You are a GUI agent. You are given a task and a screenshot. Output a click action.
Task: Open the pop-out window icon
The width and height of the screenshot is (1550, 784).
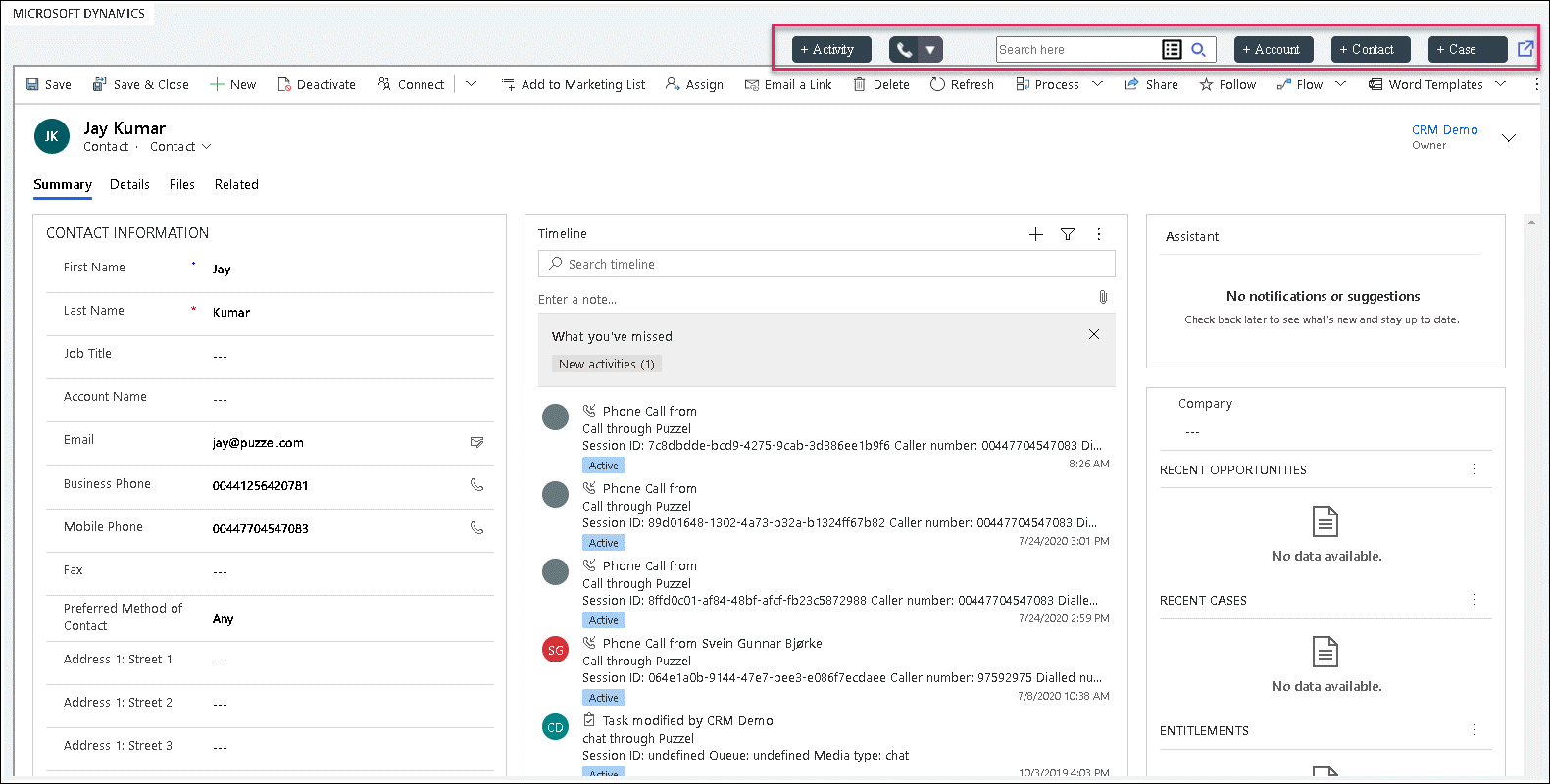tap(1525, 49)
